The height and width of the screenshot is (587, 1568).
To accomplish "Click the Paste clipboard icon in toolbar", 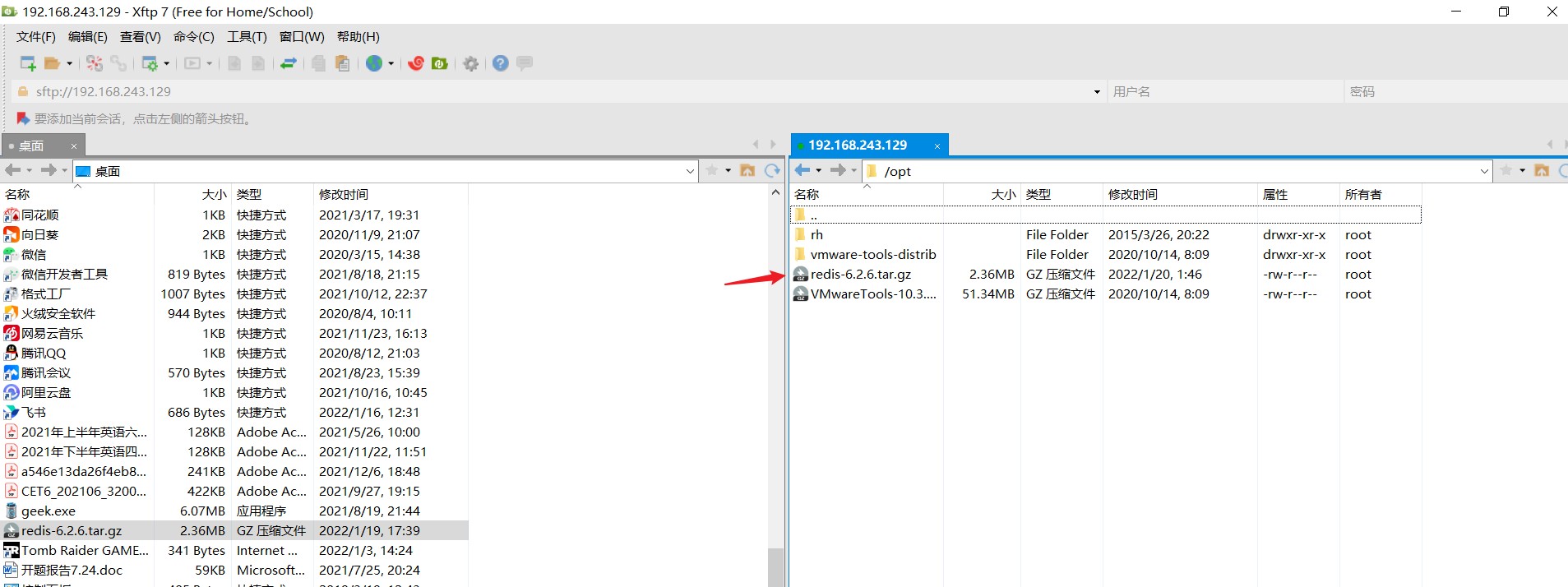I will [x=343, y=63].
